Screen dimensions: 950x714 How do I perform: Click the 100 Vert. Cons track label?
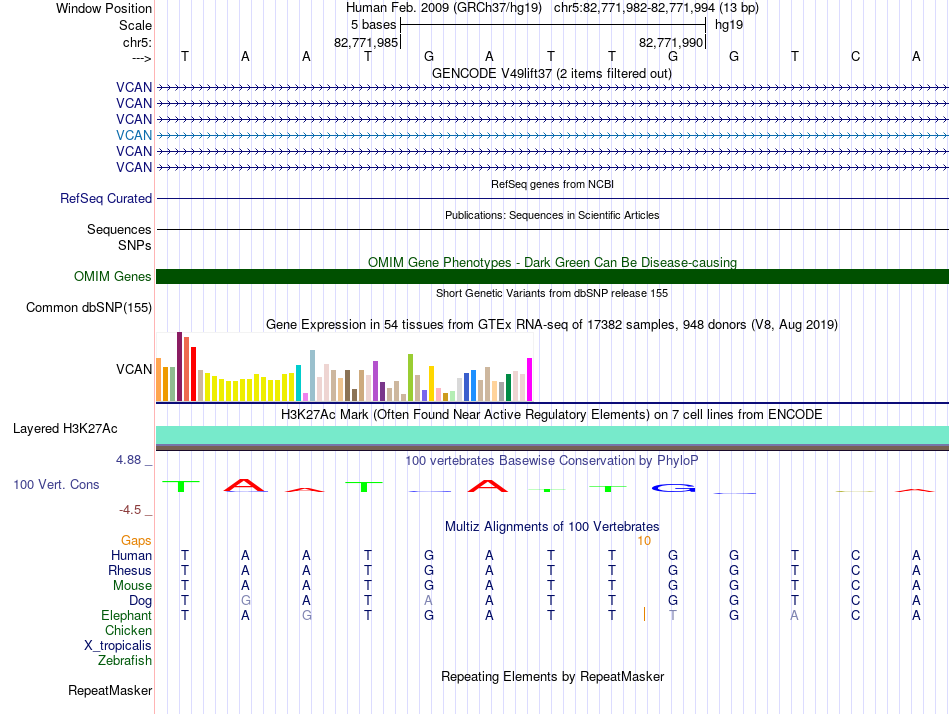(56, 484)
